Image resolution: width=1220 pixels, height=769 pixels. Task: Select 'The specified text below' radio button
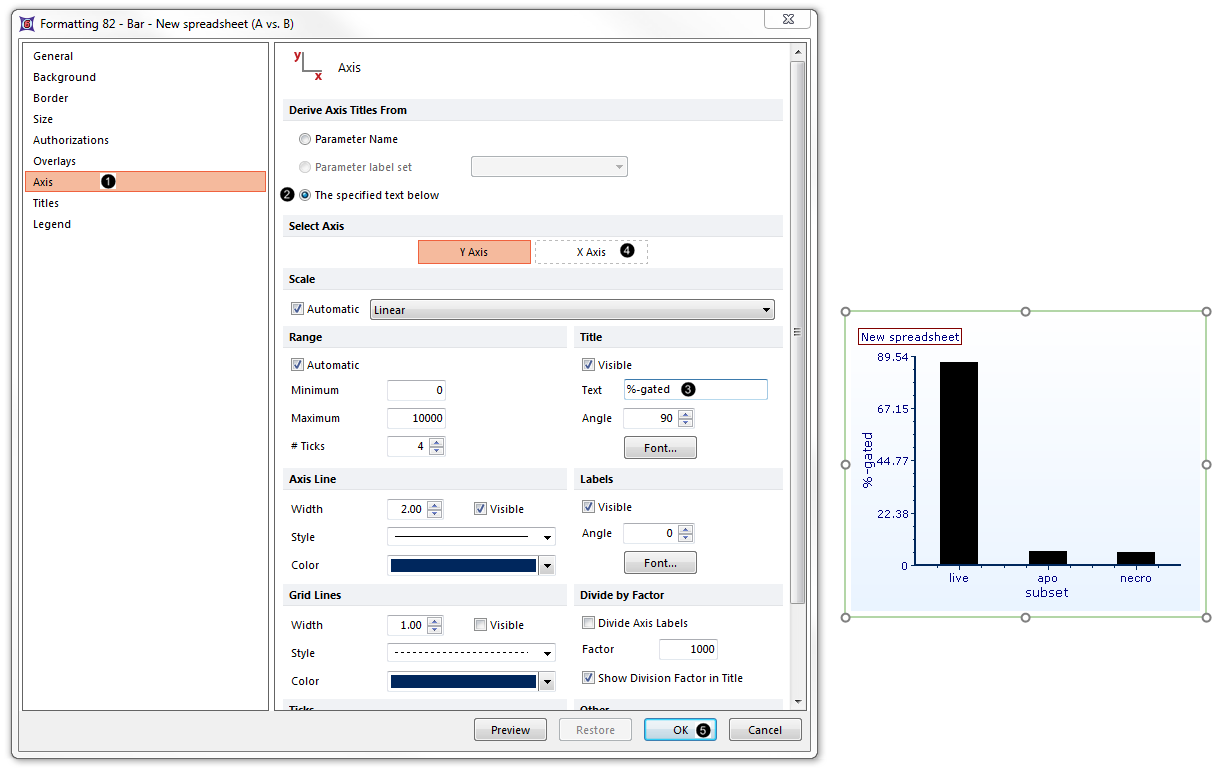coord(305,195)
